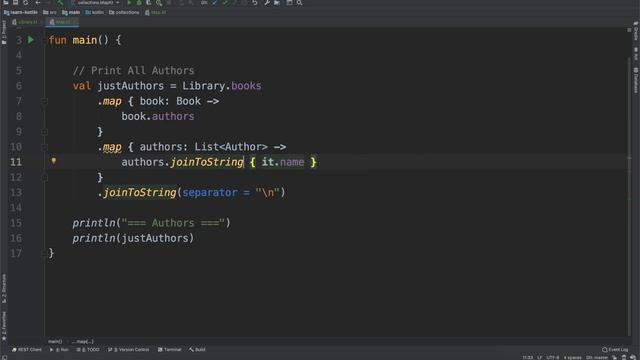
Task: Toggle the Project side panel button
Action: pos(4,33)
